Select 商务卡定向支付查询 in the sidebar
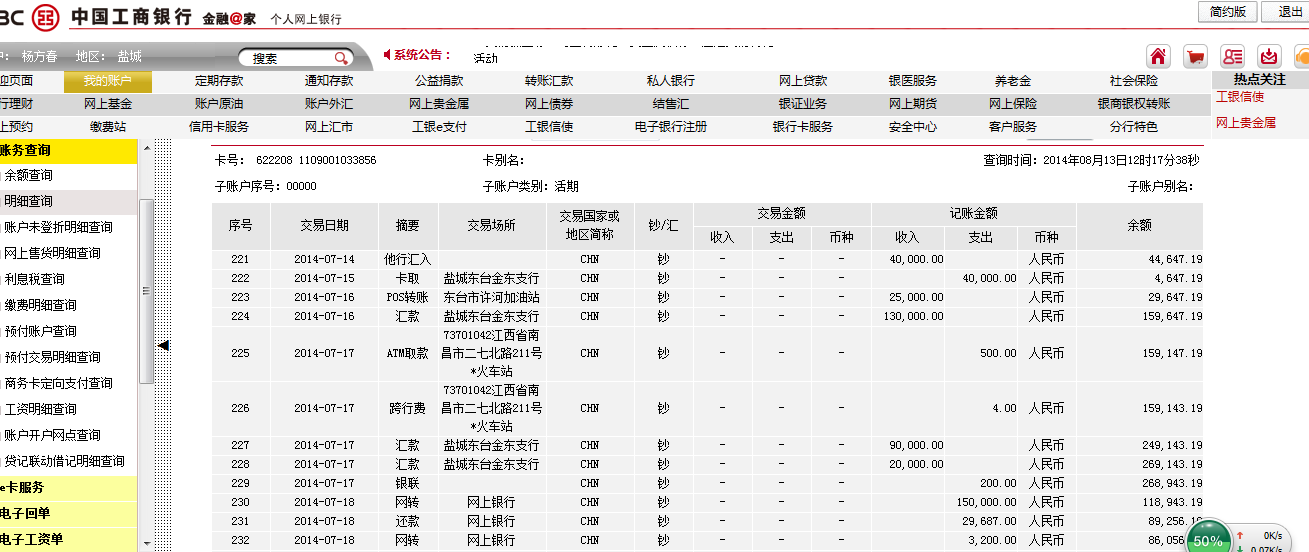Image resolution: width=1309 pixels, height=552 pixels. click(x=59, y=383)
